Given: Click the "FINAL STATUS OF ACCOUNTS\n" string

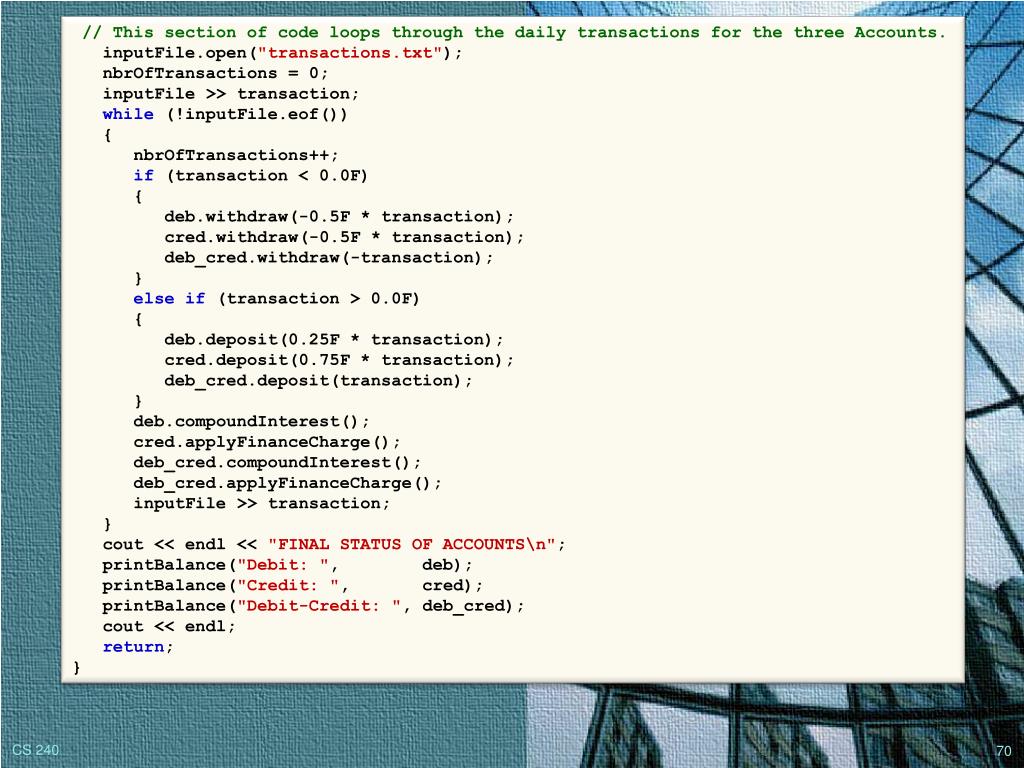Looking at the screenshot, I should [411, 545].
